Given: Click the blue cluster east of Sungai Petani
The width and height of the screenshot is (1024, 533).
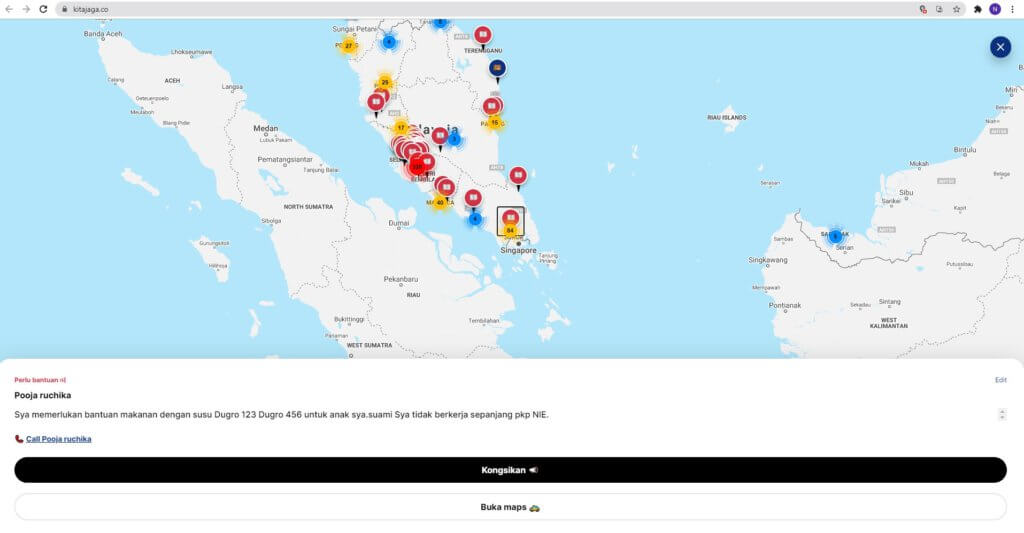Looking at the screenshot, I should click(x=389, y=42).
